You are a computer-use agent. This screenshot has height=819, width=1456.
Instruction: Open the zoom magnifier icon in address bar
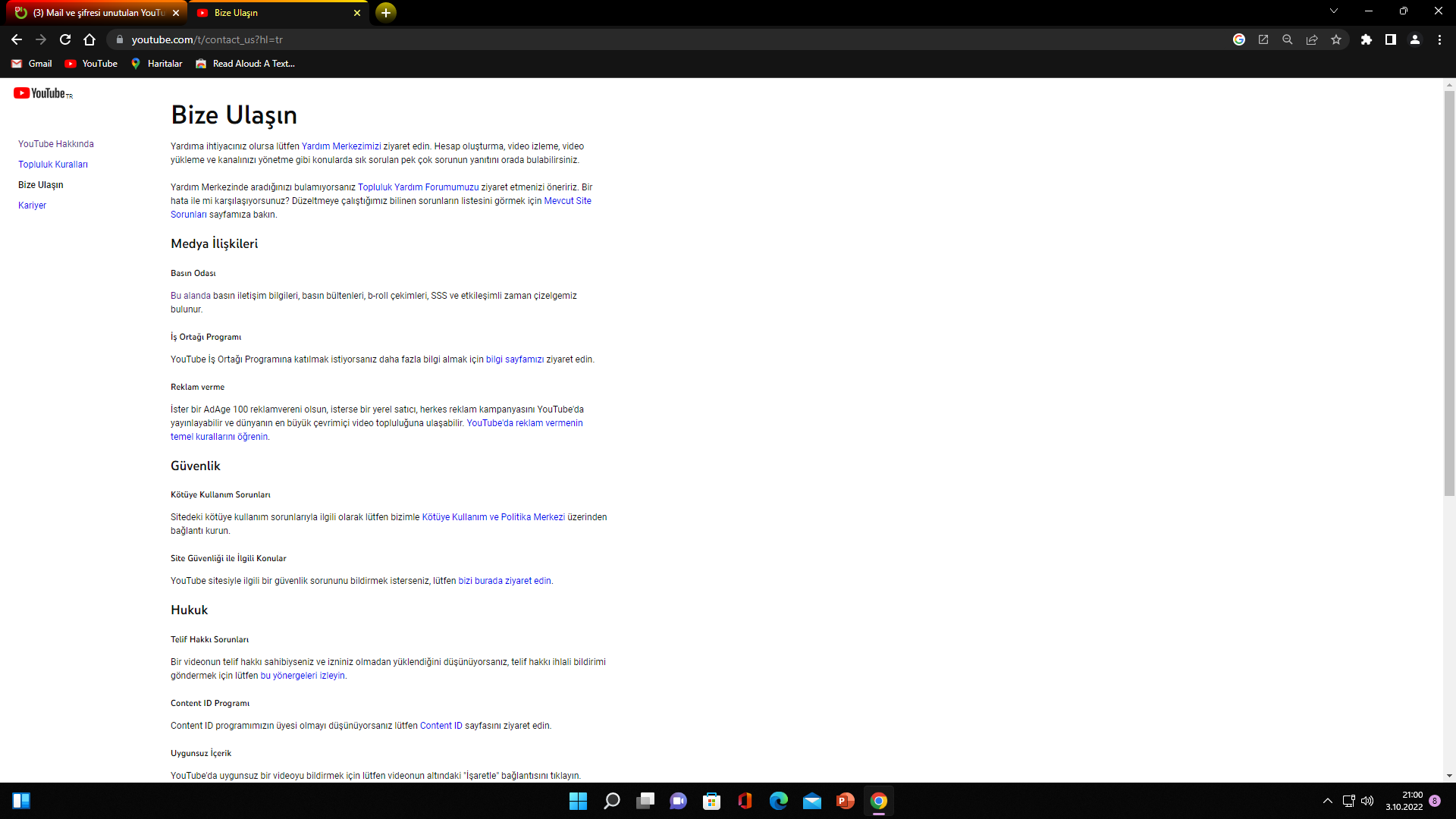pyautogui.click(x=1288, y=39)
